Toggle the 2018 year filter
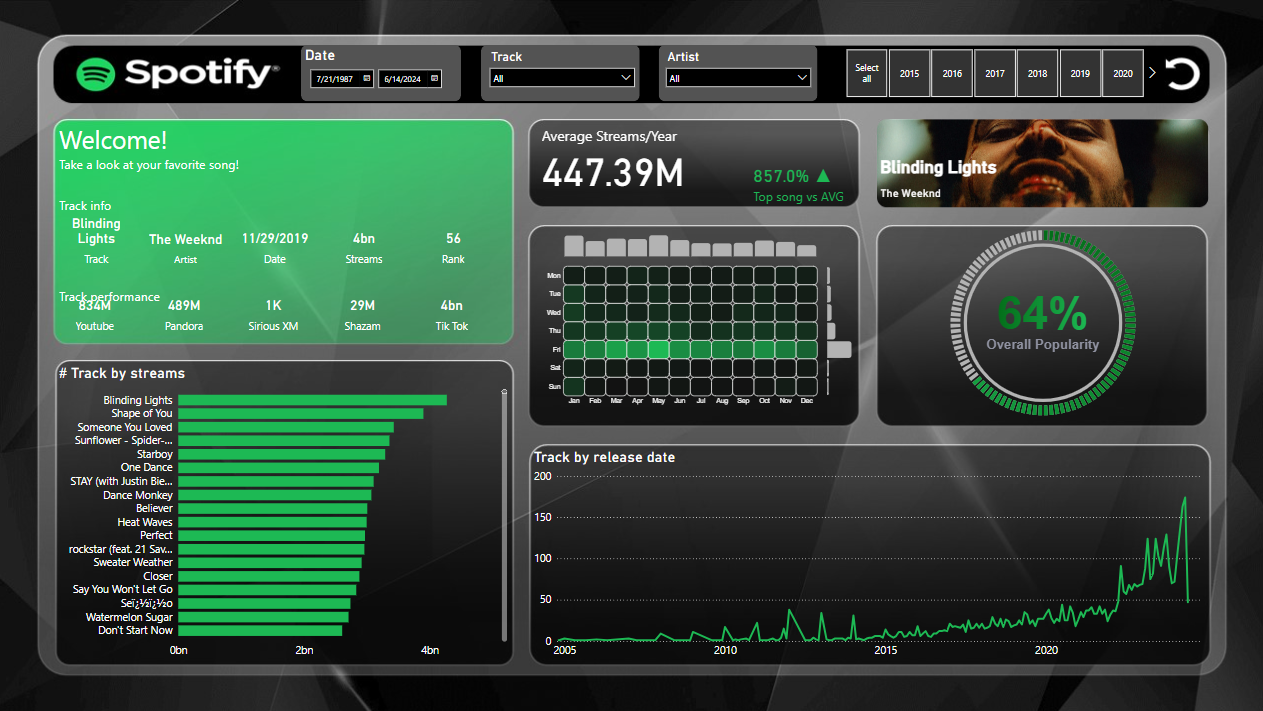1263x711 pixels. click(1037, 74)
